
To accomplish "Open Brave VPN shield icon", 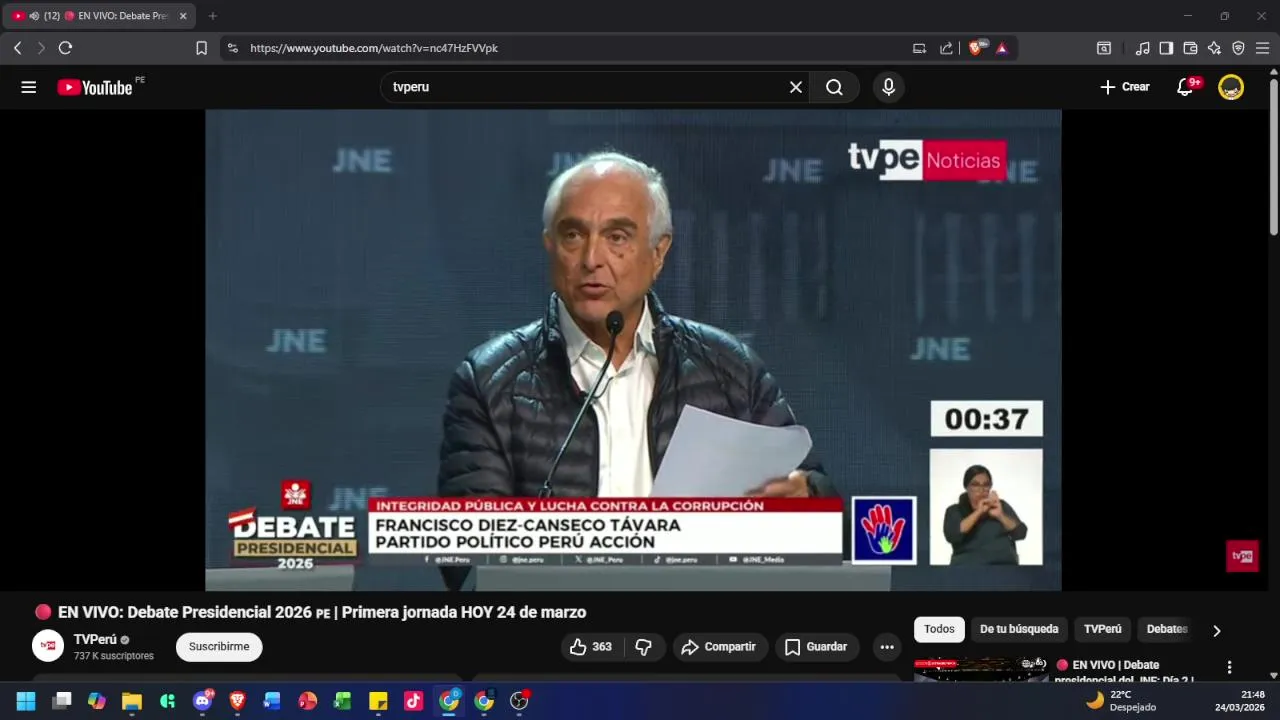I will [1238, 48].
